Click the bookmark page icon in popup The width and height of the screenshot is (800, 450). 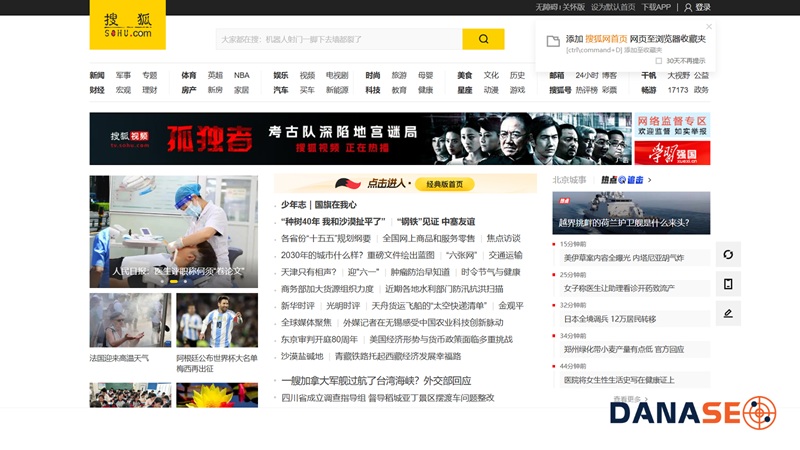click(553, 41)
